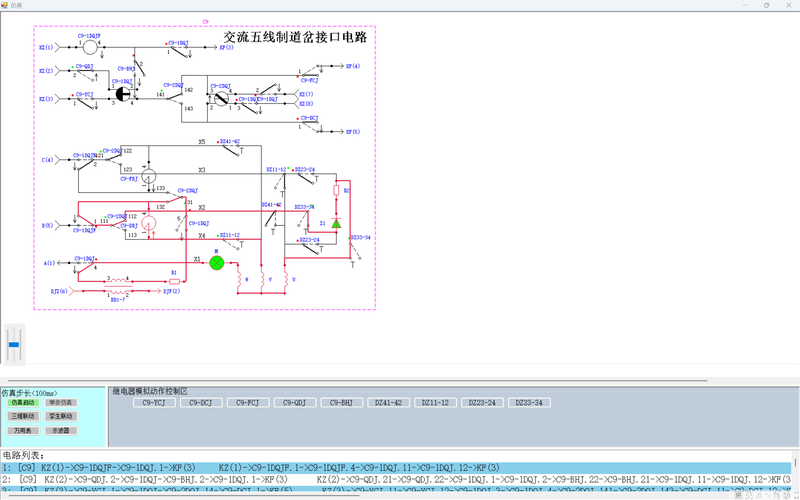Viewport: 800px width, 500px height.
Task: Click the 三维联动 button
Action: coord(23,416)
